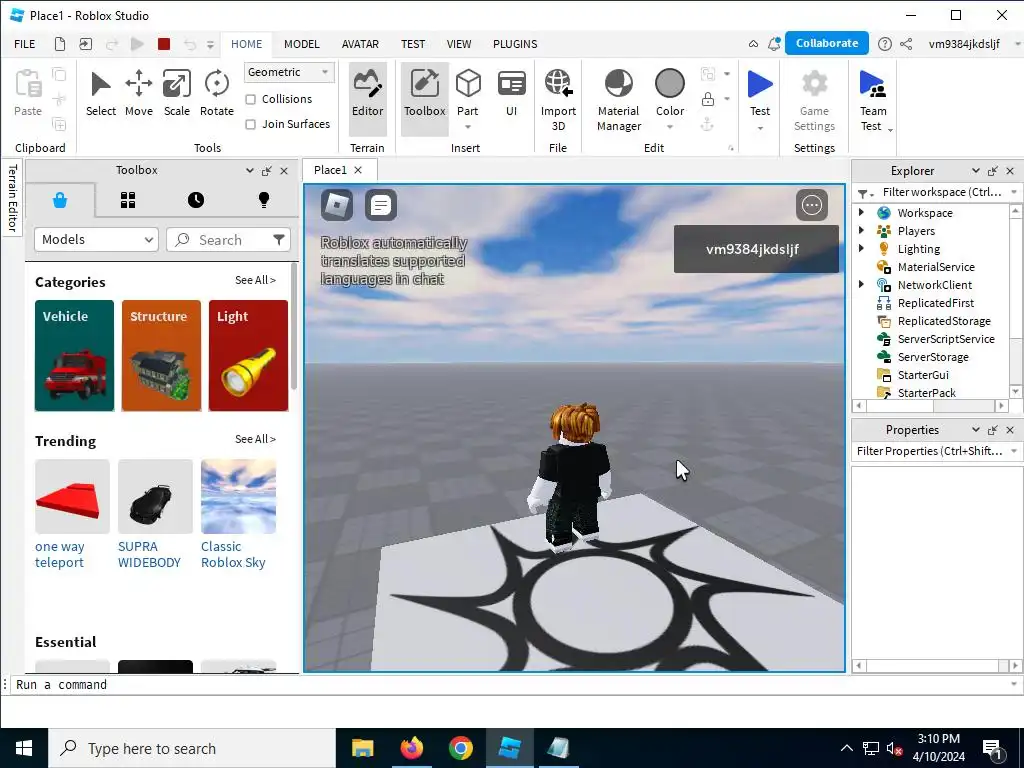Open the Geometric mode dropdown
1024x768 pixels.
click(x=289, y=72)
